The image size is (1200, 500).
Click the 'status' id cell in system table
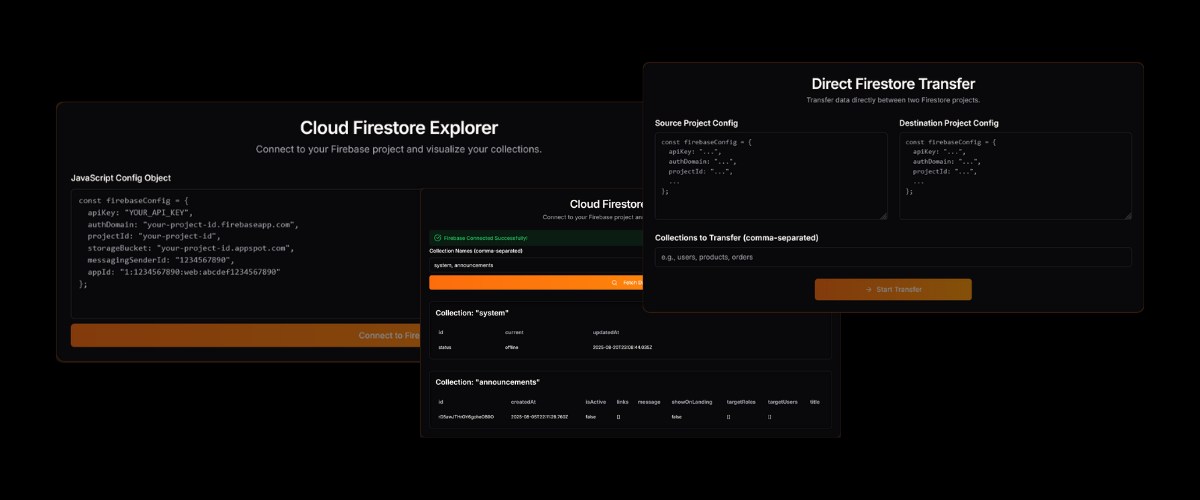tap(445, 347)
